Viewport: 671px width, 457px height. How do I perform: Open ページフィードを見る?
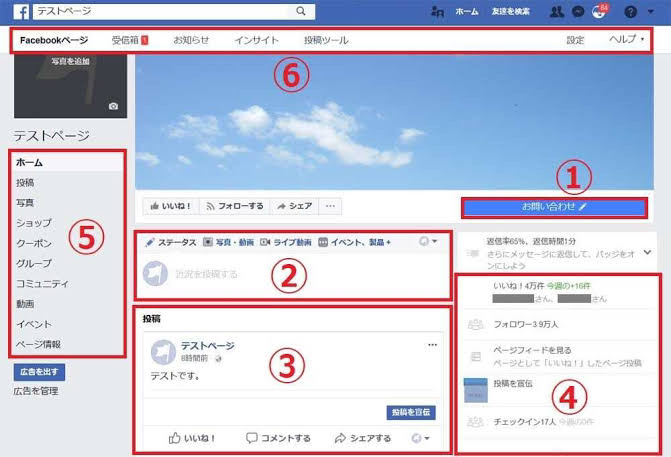(532, 350)
